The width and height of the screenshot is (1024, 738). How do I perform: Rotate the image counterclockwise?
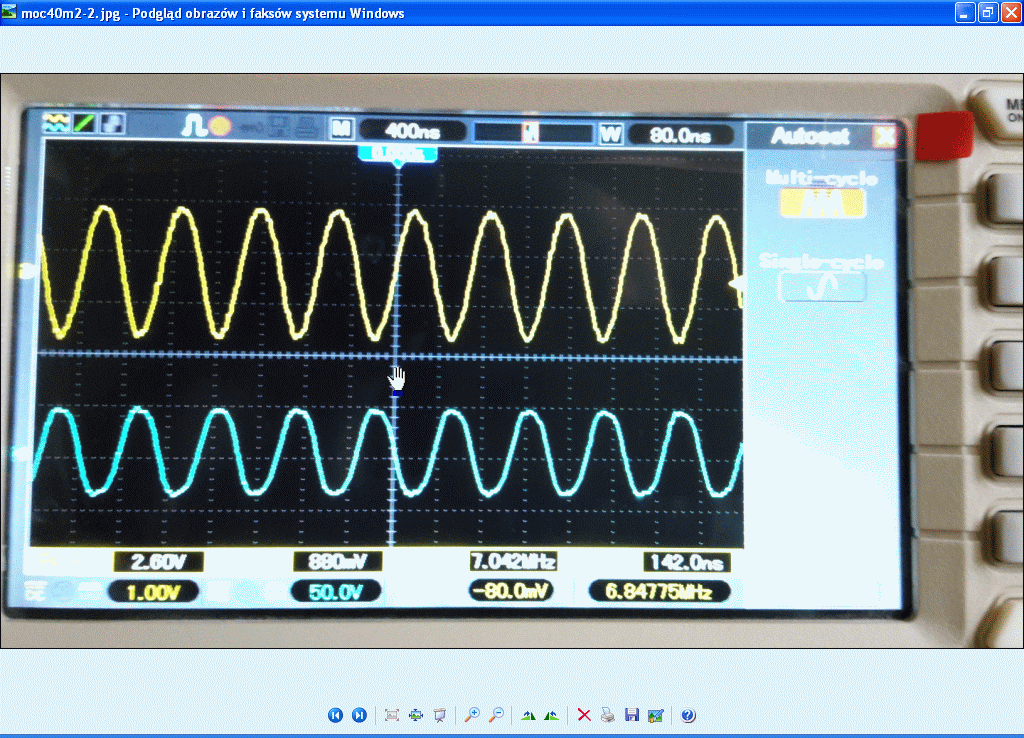pos(551,715)
